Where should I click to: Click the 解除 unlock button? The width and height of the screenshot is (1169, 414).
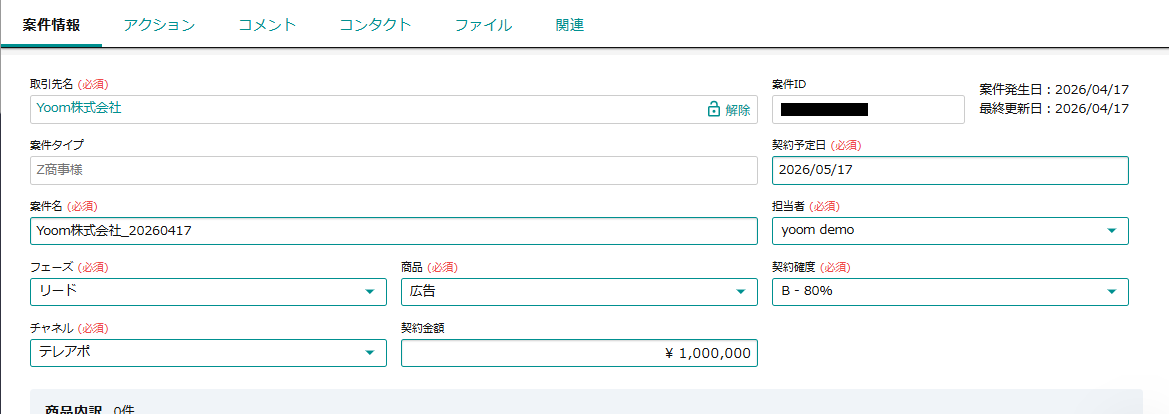point(737,110)
